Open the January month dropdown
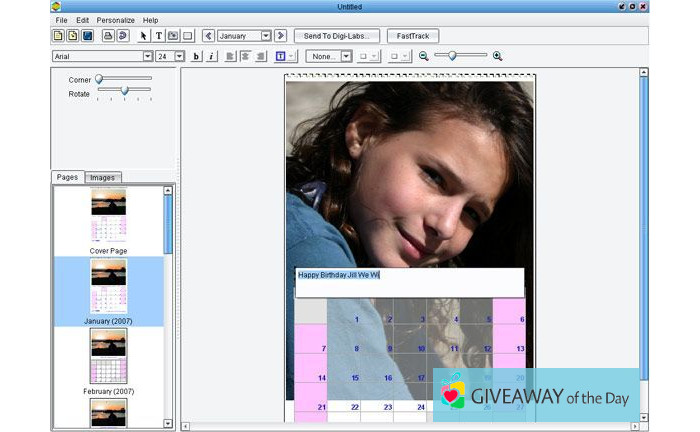The width and height of the screenshot is (700, 432). tap(266, 36)
